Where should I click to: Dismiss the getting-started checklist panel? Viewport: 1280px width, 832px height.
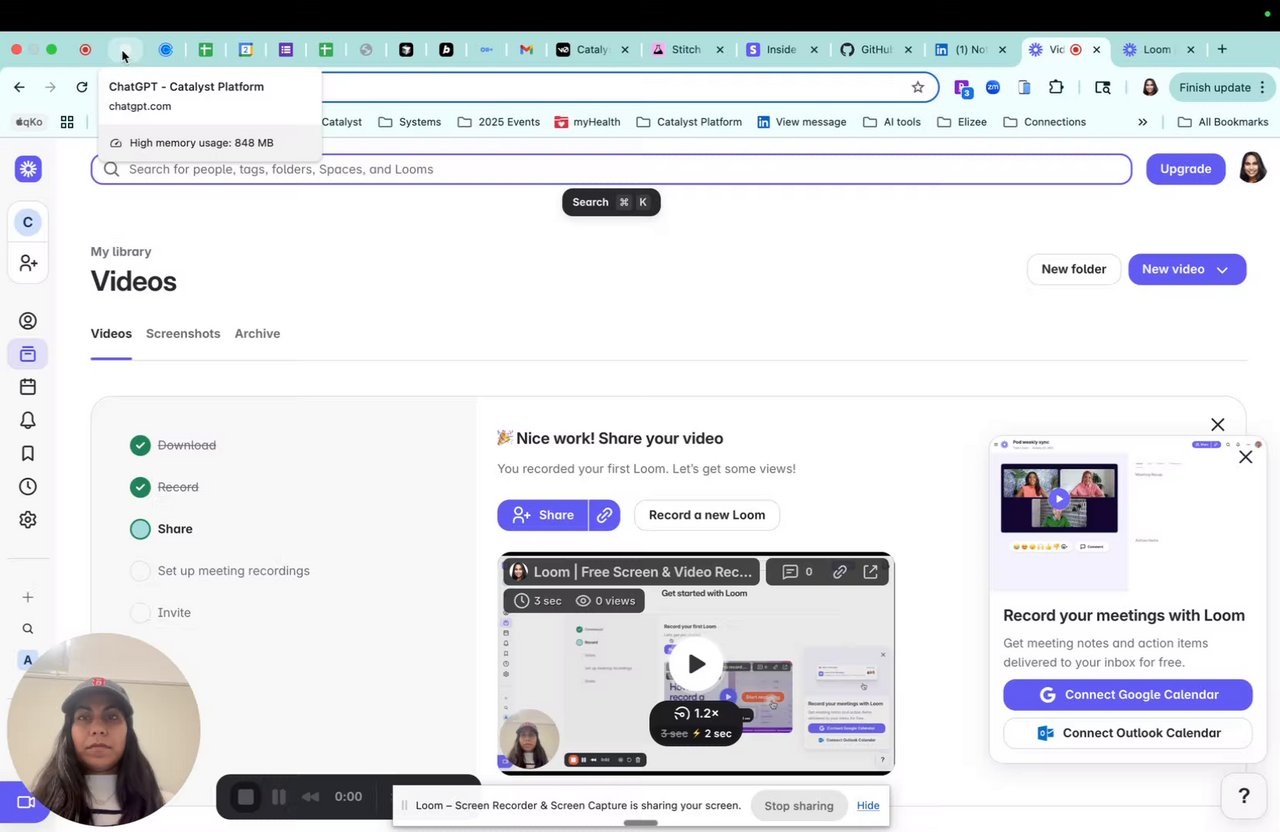[1217, 425]
